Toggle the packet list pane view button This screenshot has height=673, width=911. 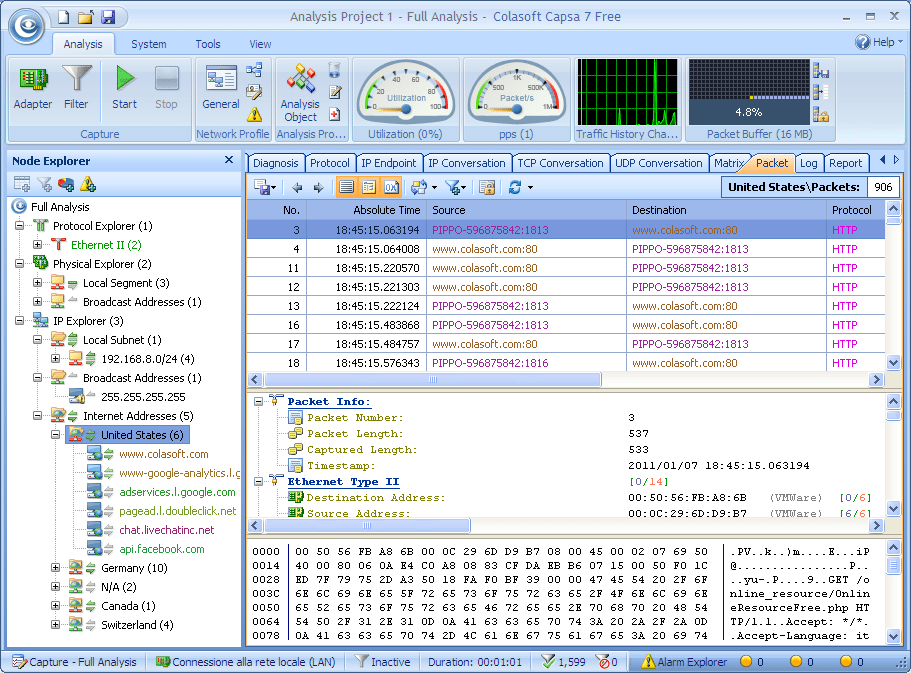click(x=346, y=187)
